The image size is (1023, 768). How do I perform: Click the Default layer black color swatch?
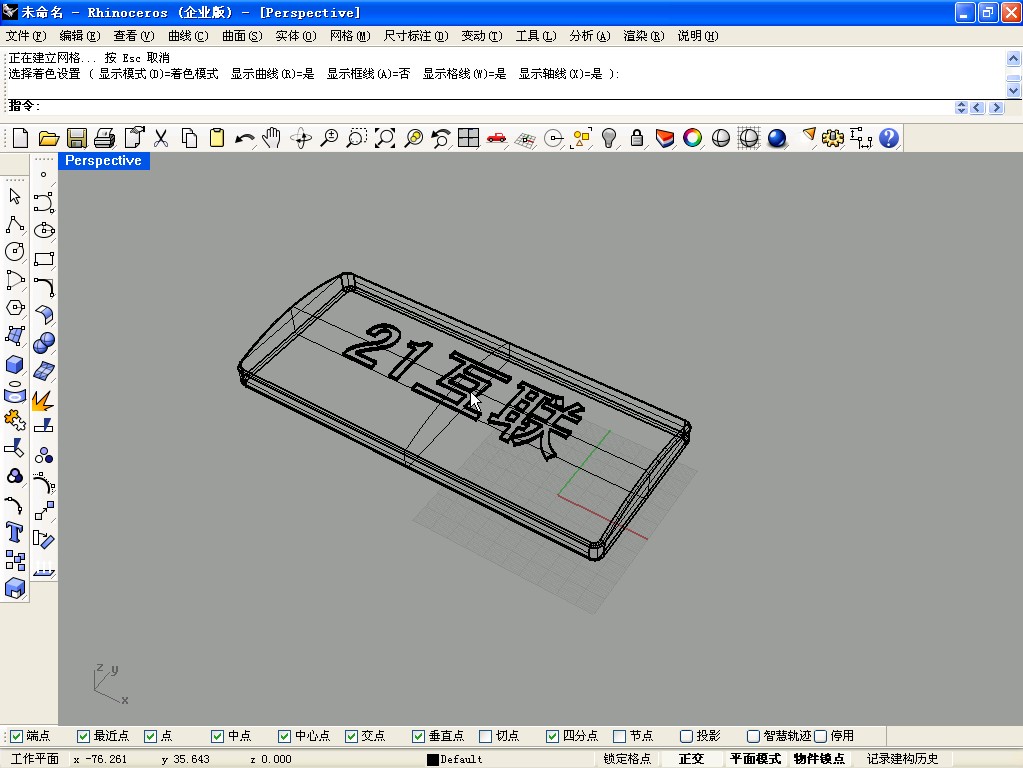(x=433, y=759)
